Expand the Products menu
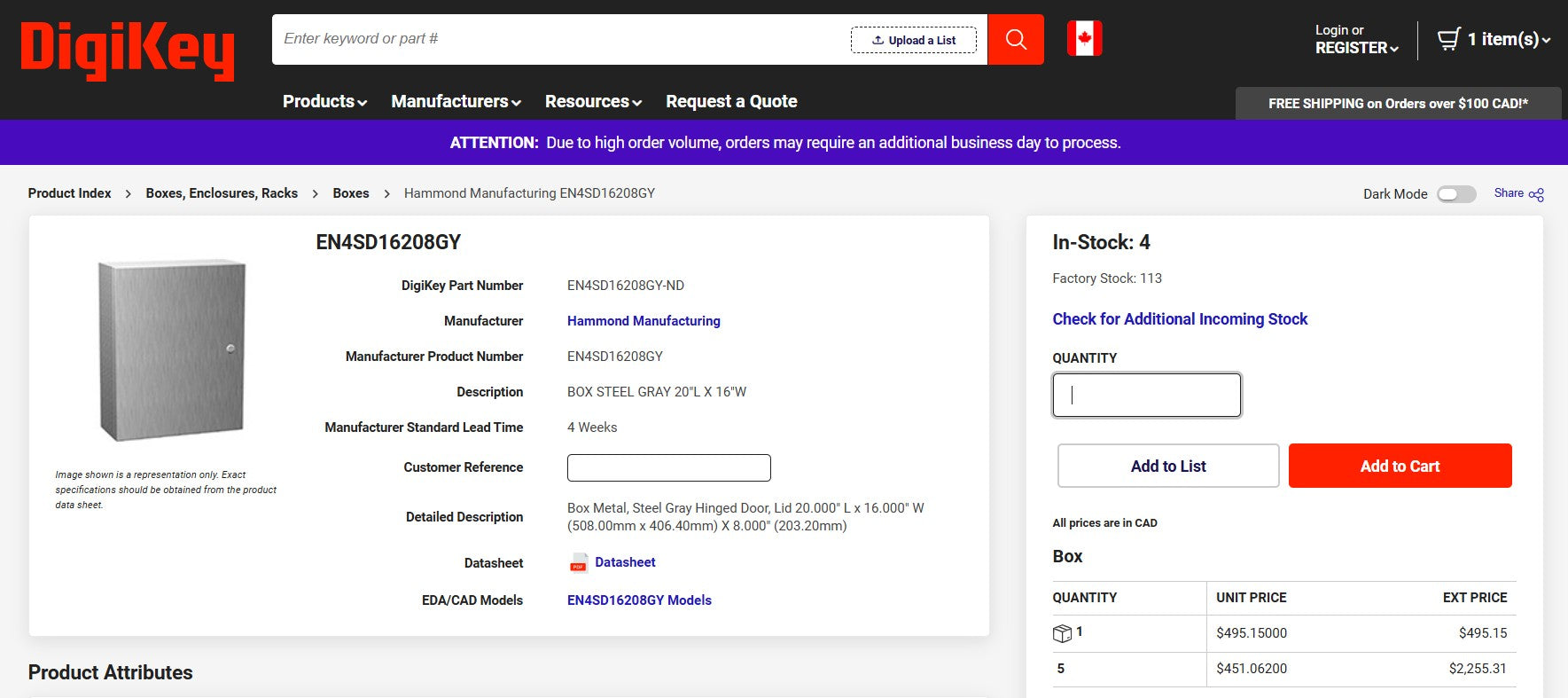The height and width of the screenshot is (698, 1568). pyautogui.click(x=324, y=101)
